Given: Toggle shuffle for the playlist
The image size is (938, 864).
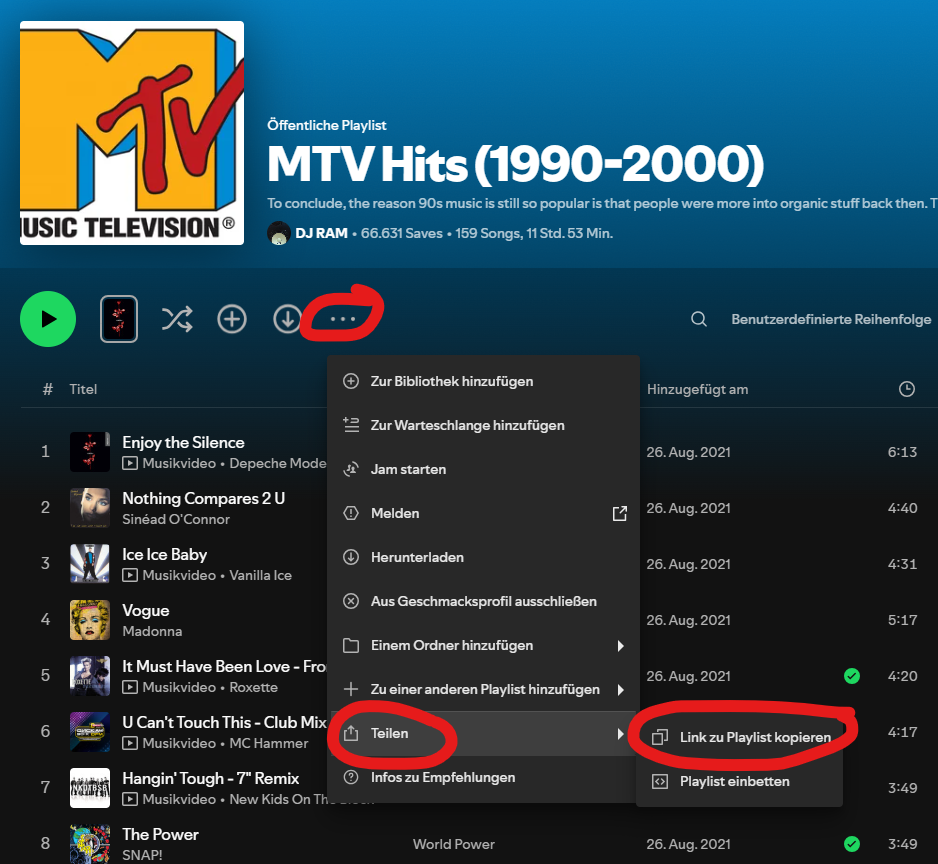Looking at the screenshot, I should click(177, 319).
